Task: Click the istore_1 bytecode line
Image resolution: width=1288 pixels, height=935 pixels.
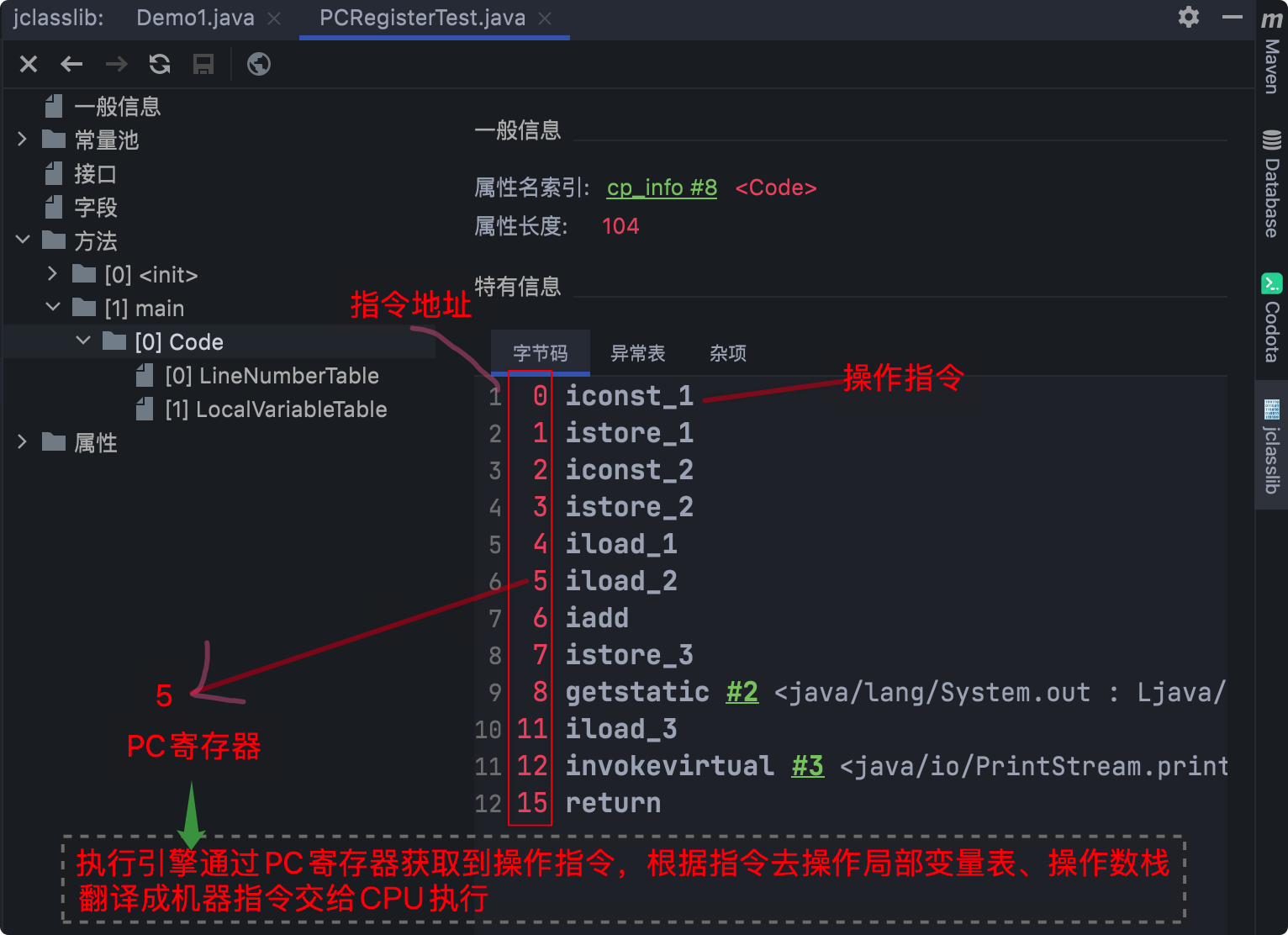Action: coord(630,433)
